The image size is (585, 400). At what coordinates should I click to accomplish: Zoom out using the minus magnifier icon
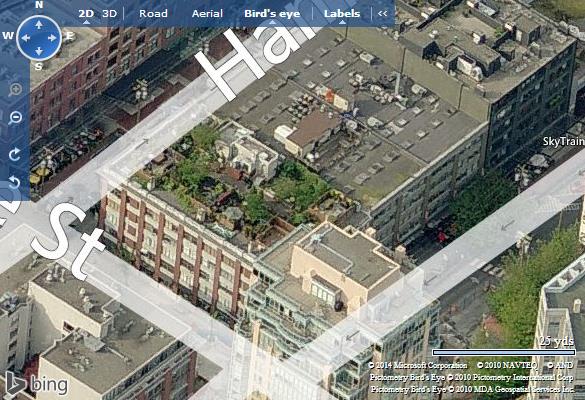tap(15, 118)
